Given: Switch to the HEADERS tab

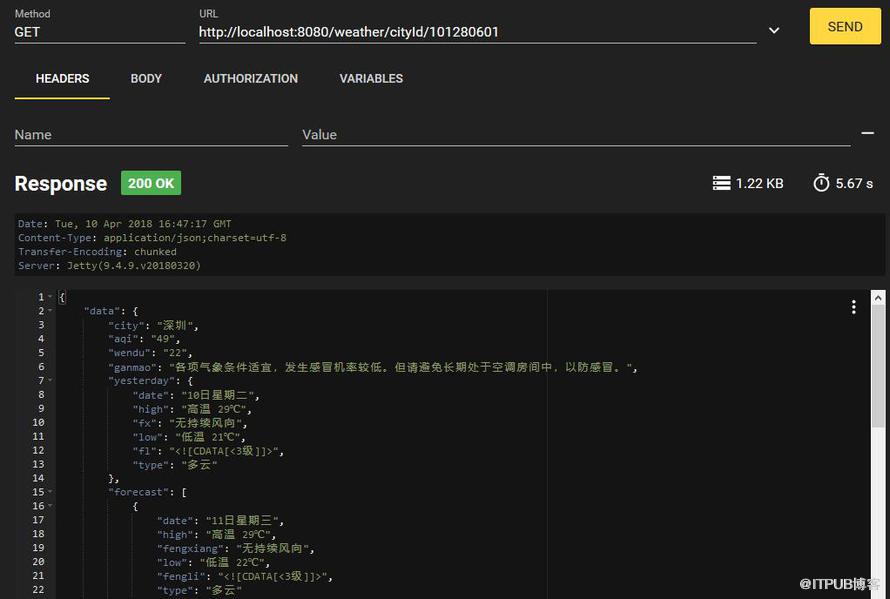Looking at the screenshot, I should pyautogui.click(x=62, y=78).
